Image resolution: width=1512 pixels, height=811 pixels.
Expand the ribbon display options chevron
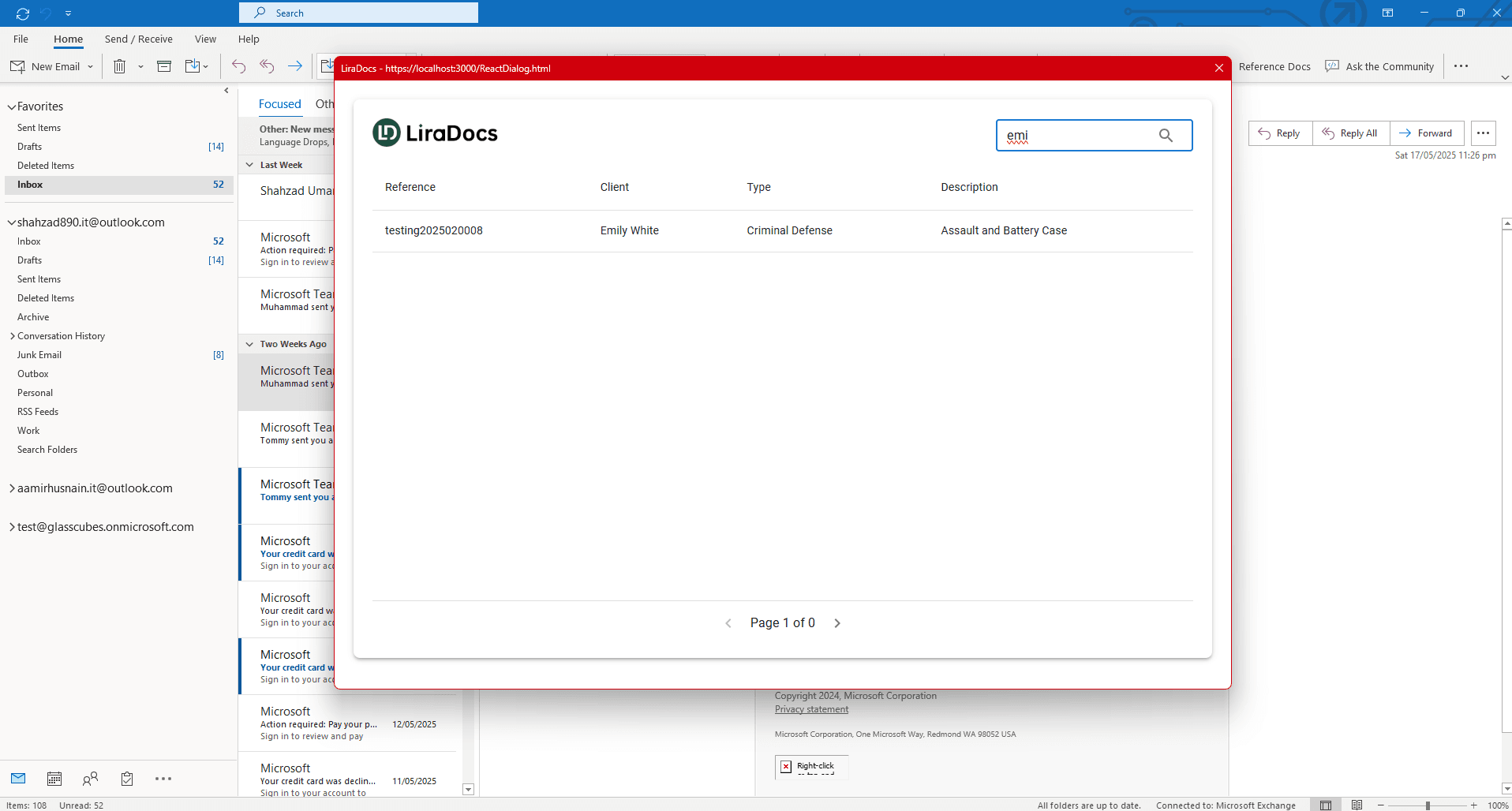[1504, 77]
